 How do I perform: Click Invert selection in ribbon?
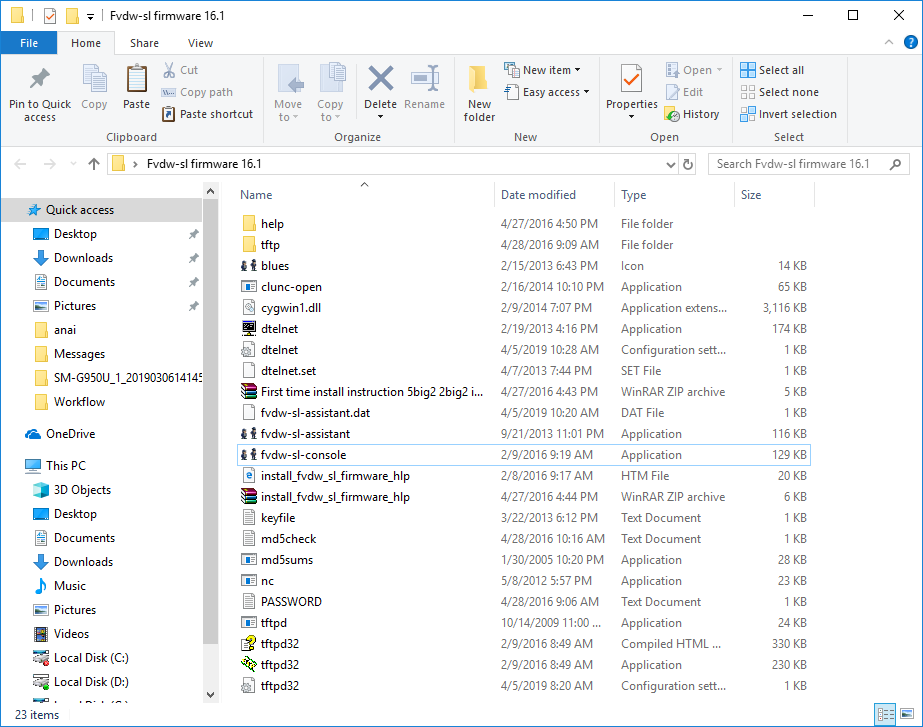(788, 114)
